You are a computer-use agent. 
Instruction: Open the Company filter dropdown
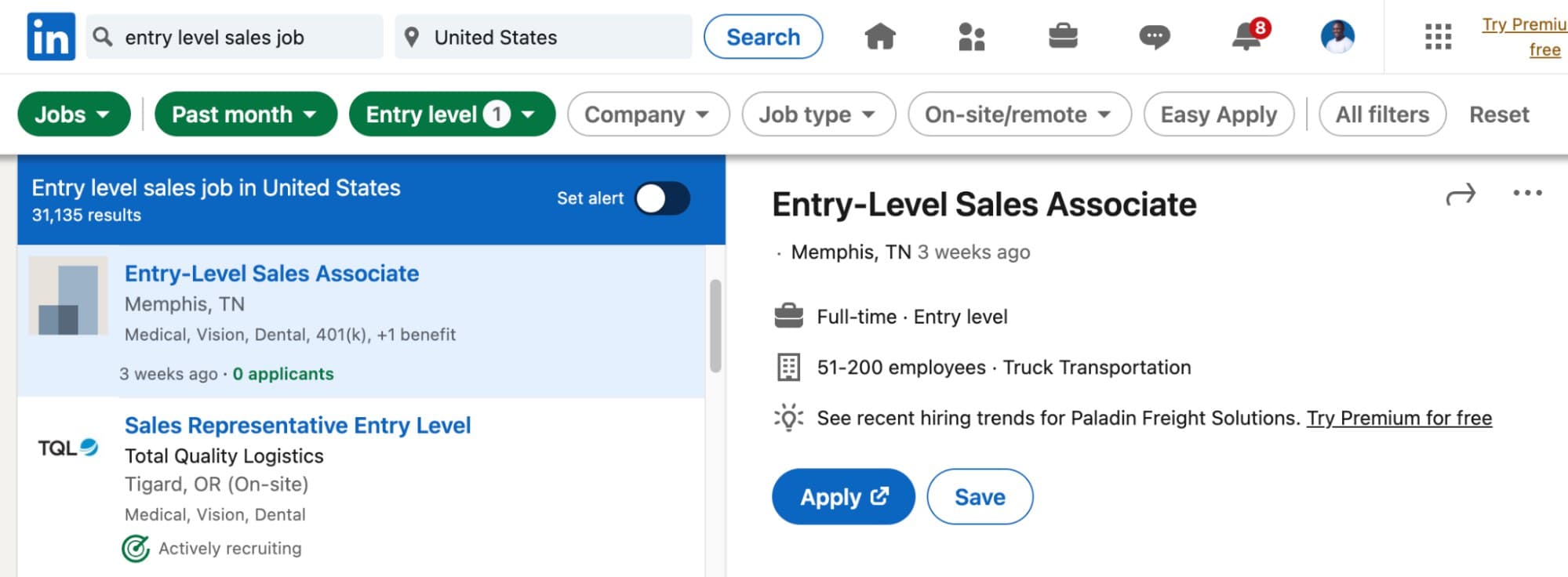coord(647,114)
